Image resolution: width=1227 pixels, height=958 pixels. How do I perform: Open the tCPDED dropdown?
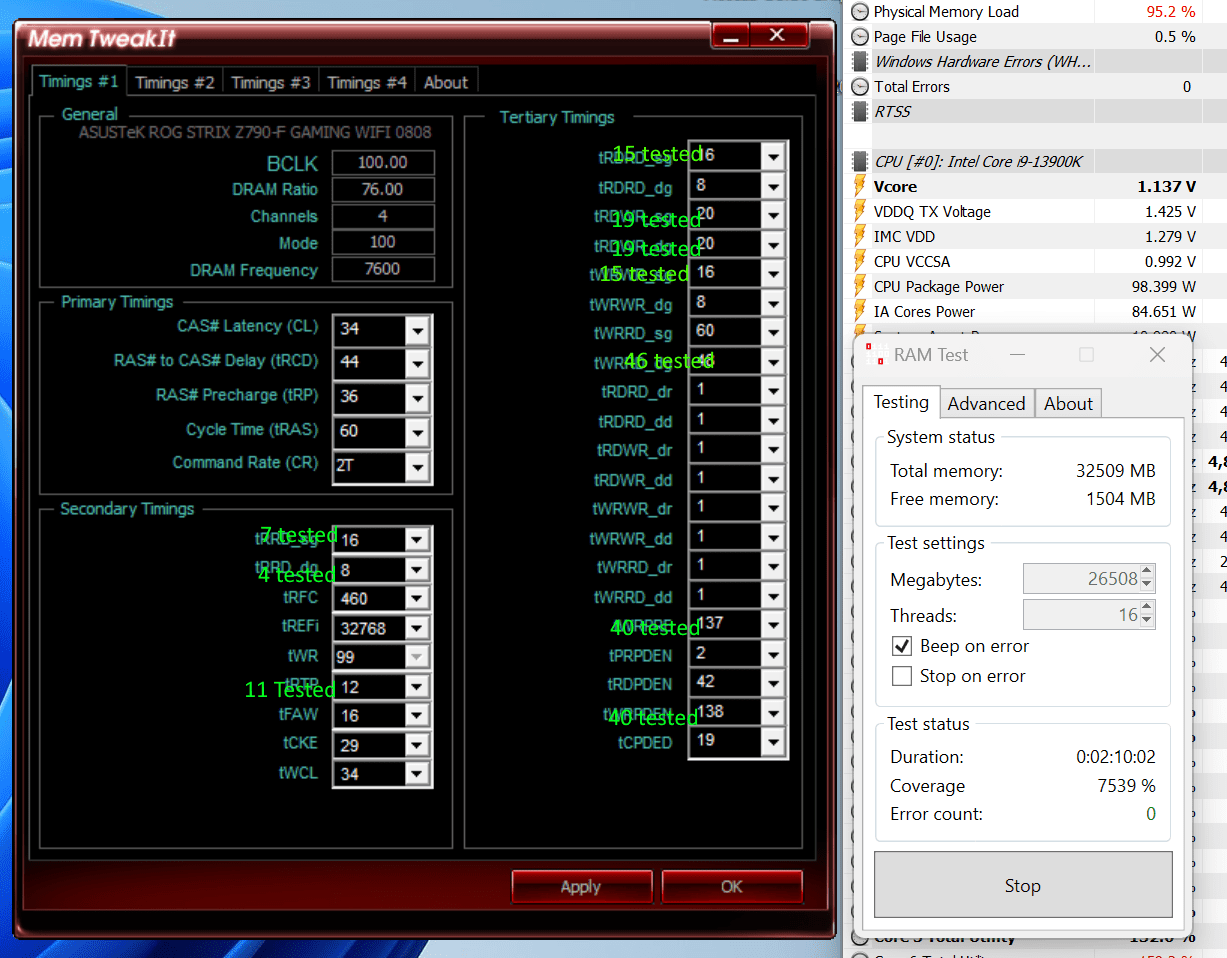tap(773, 742)
